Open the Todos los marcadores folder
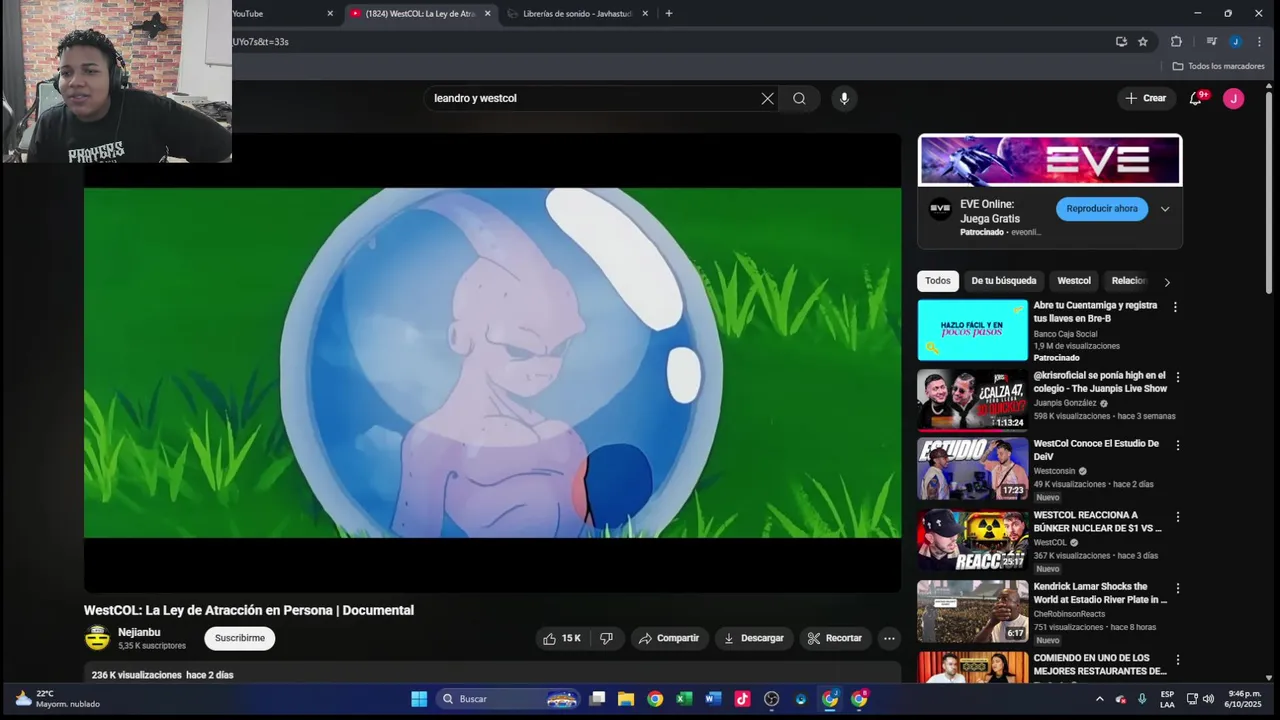The height and width of the screenshot is (720, 1280). point(1219,66)
